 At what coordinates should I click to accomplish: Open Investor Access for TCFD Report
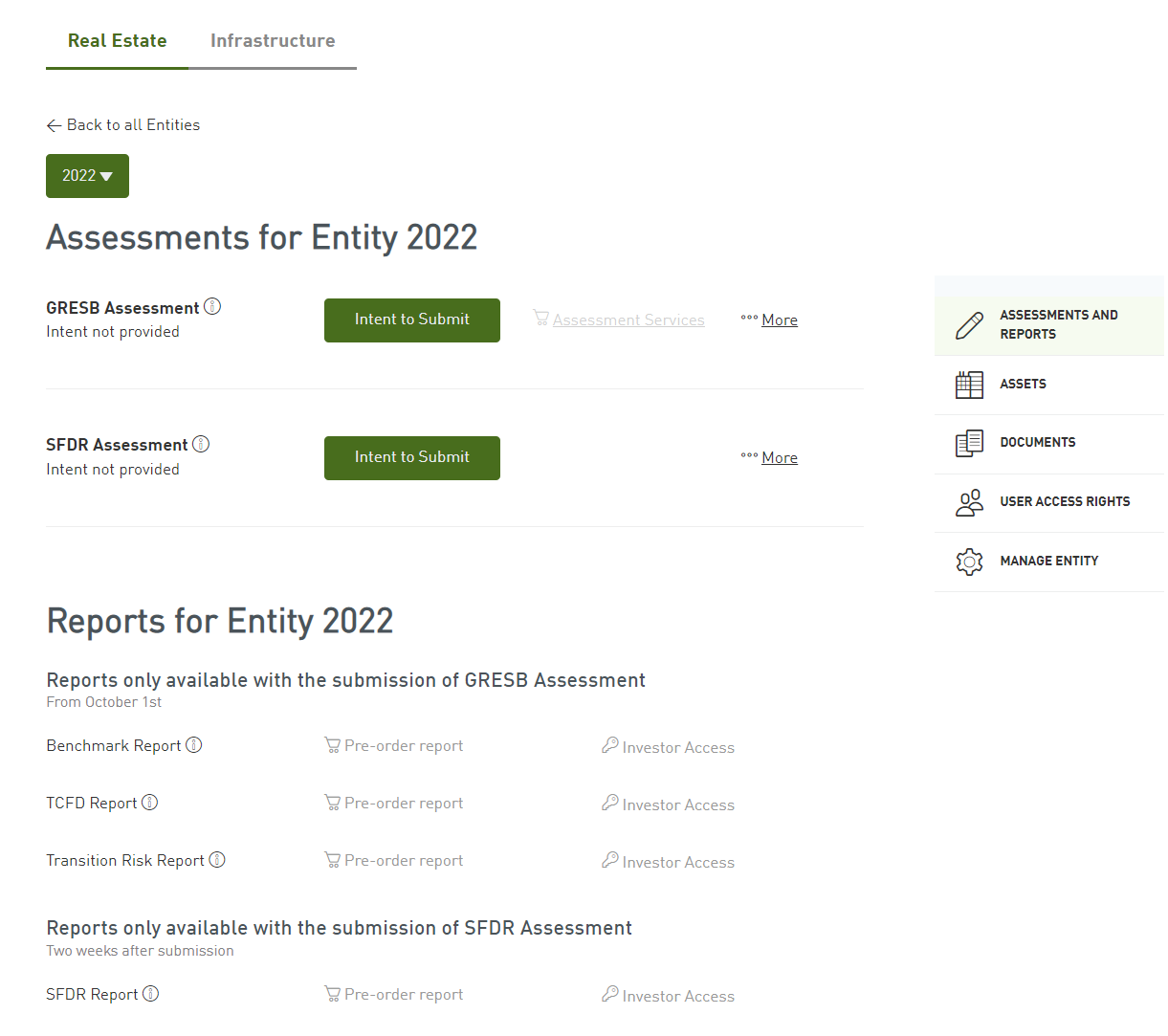click(x=678, y=805)
